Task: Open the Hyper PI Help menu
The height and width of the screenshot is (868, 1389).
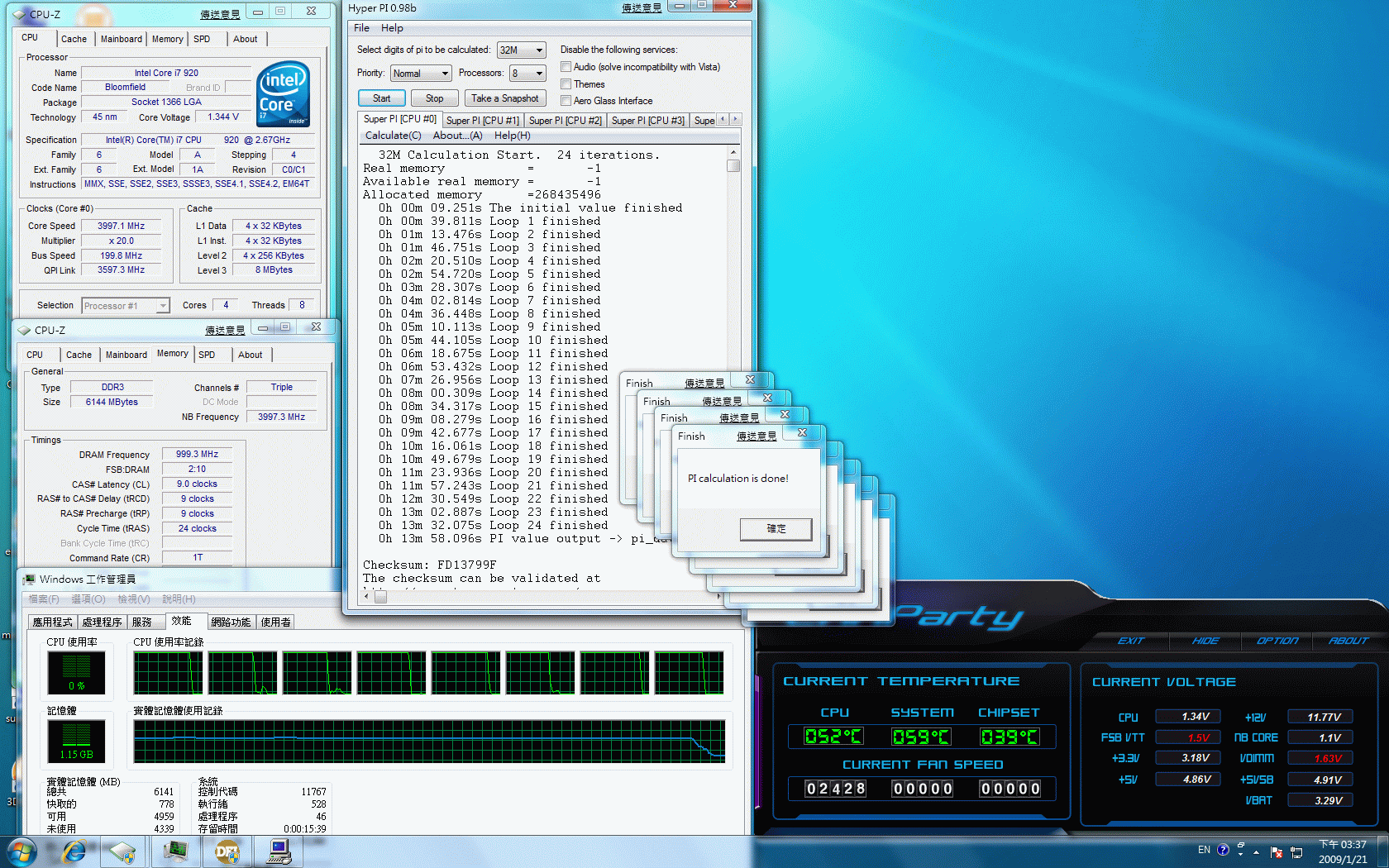Action: 392,28
